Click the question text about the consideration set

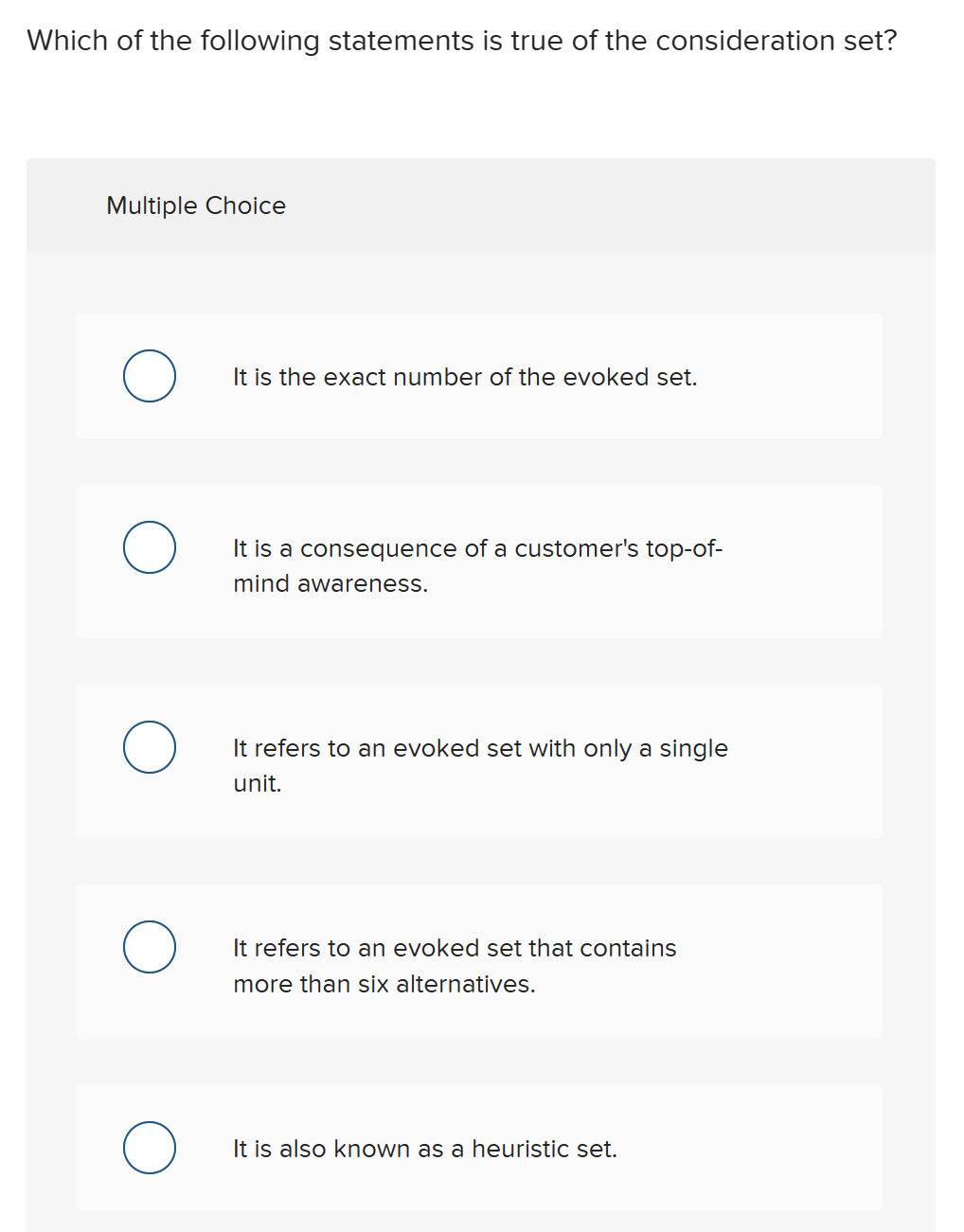point(461,40)
